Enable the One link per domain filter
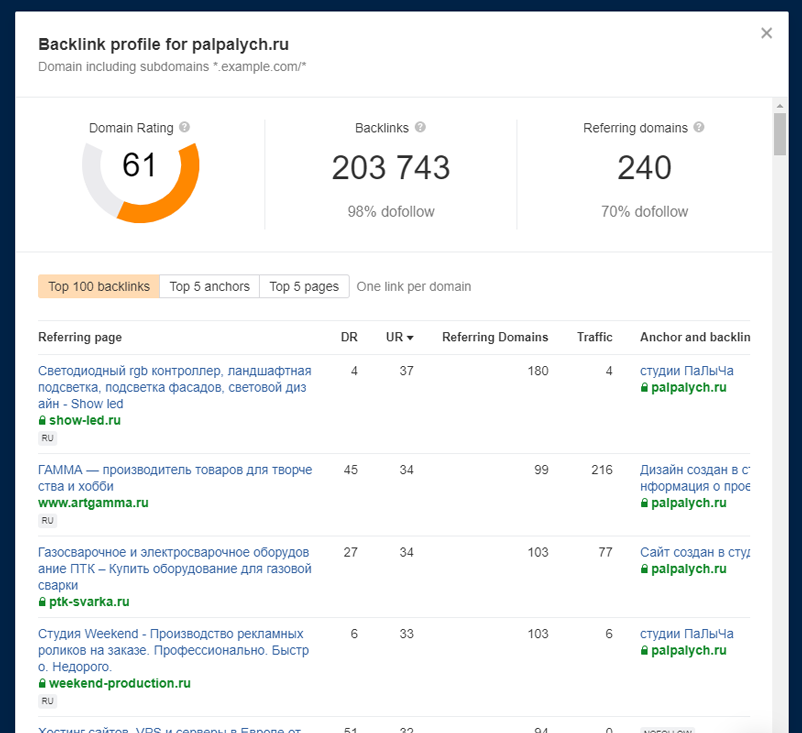This screenshot has height=733, width=802. coord(413,286)
